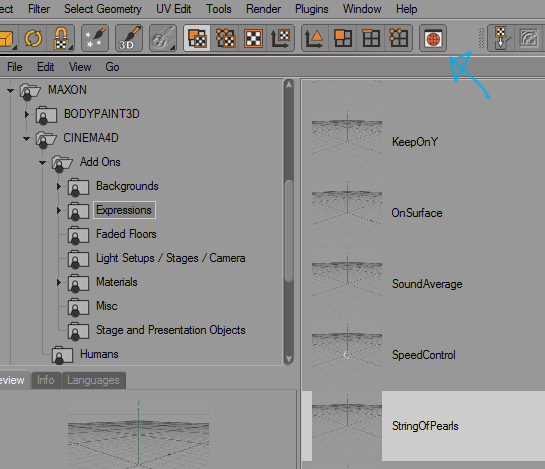Open the UV Edit menu
The width and height of the screenshot is (545, 469).
tap(173, 9)
